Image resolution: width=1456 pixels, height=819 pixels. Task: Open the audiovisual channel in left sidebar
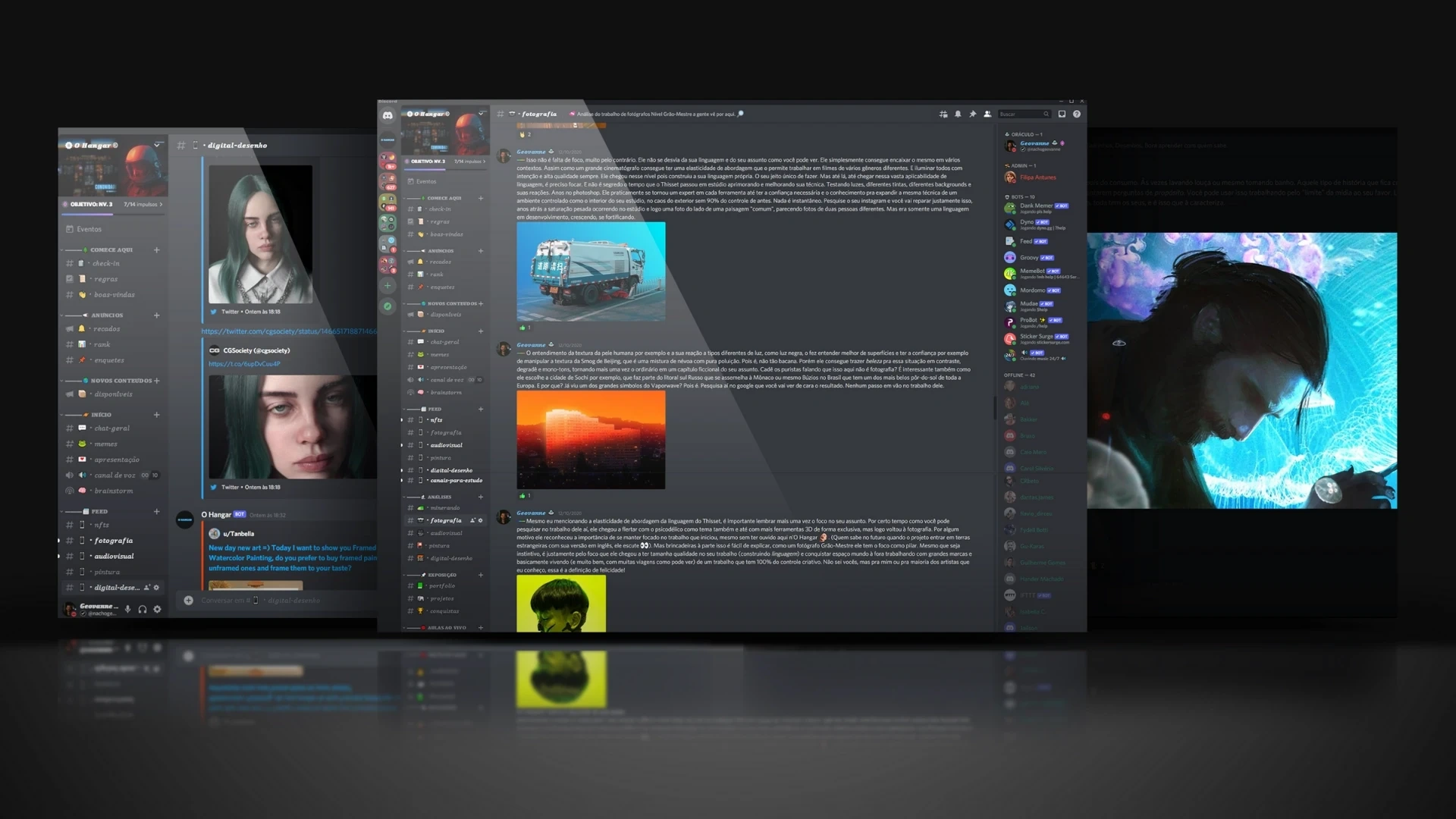click(x=114, y=556)
